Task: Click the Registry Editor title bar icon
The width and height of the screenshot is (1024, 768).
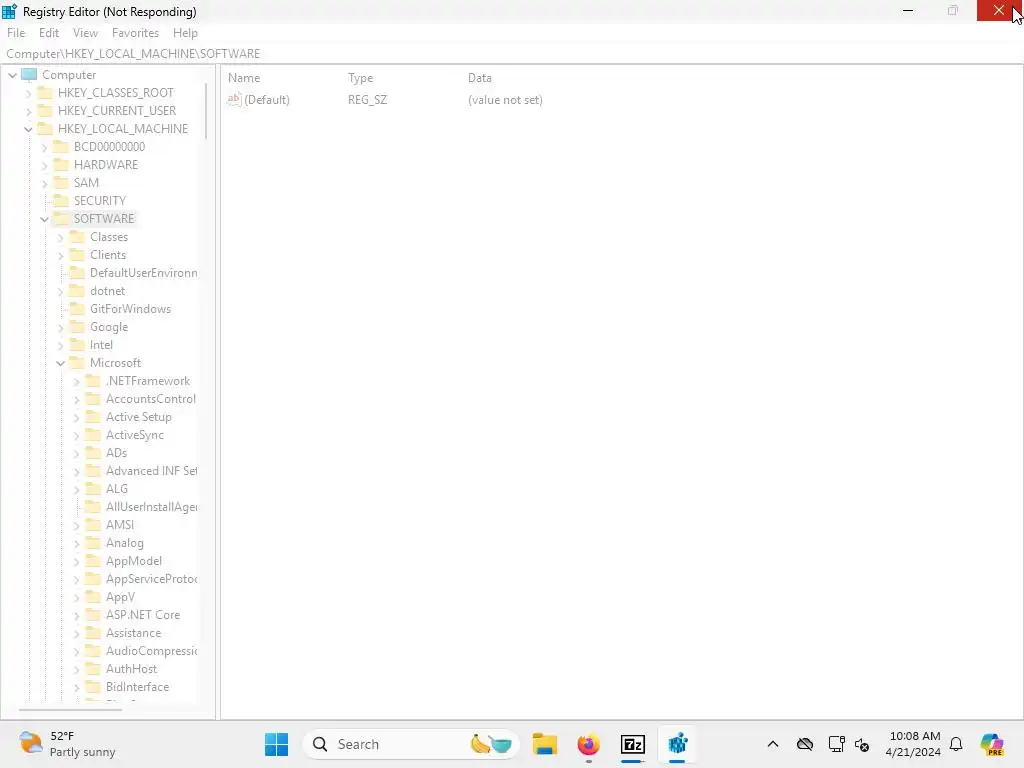Action: point(9,11)
